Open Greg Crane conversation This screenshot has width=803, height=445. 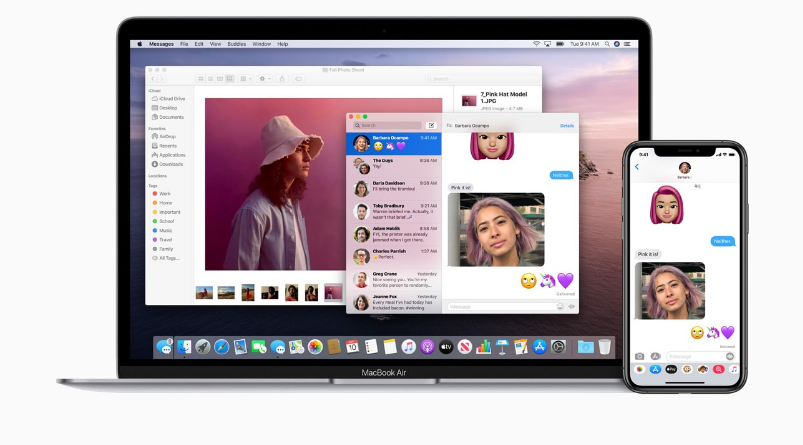394,280
